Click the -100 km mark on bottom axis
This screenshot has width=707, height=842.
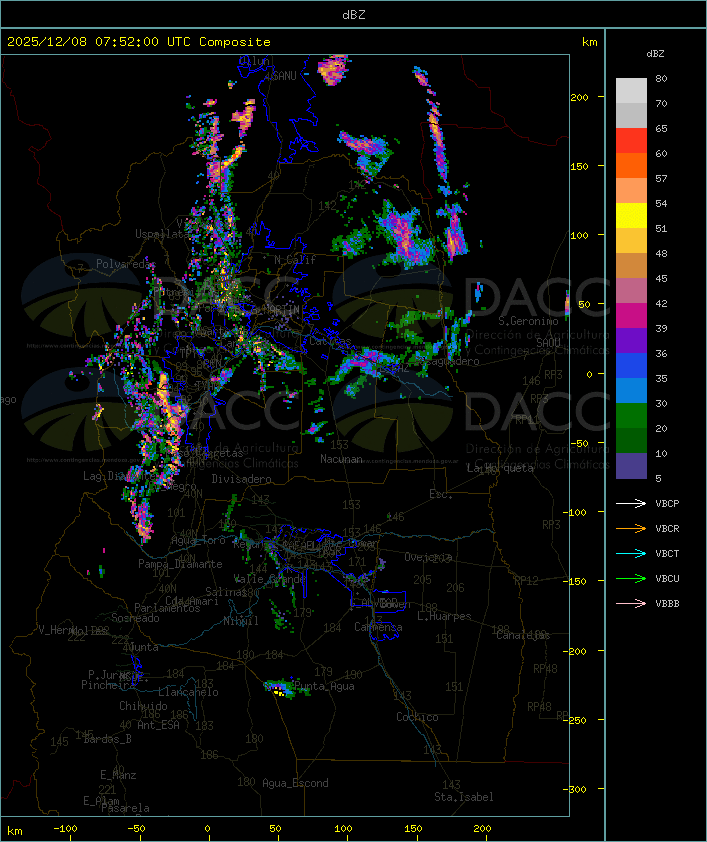[x=65, y=829]
